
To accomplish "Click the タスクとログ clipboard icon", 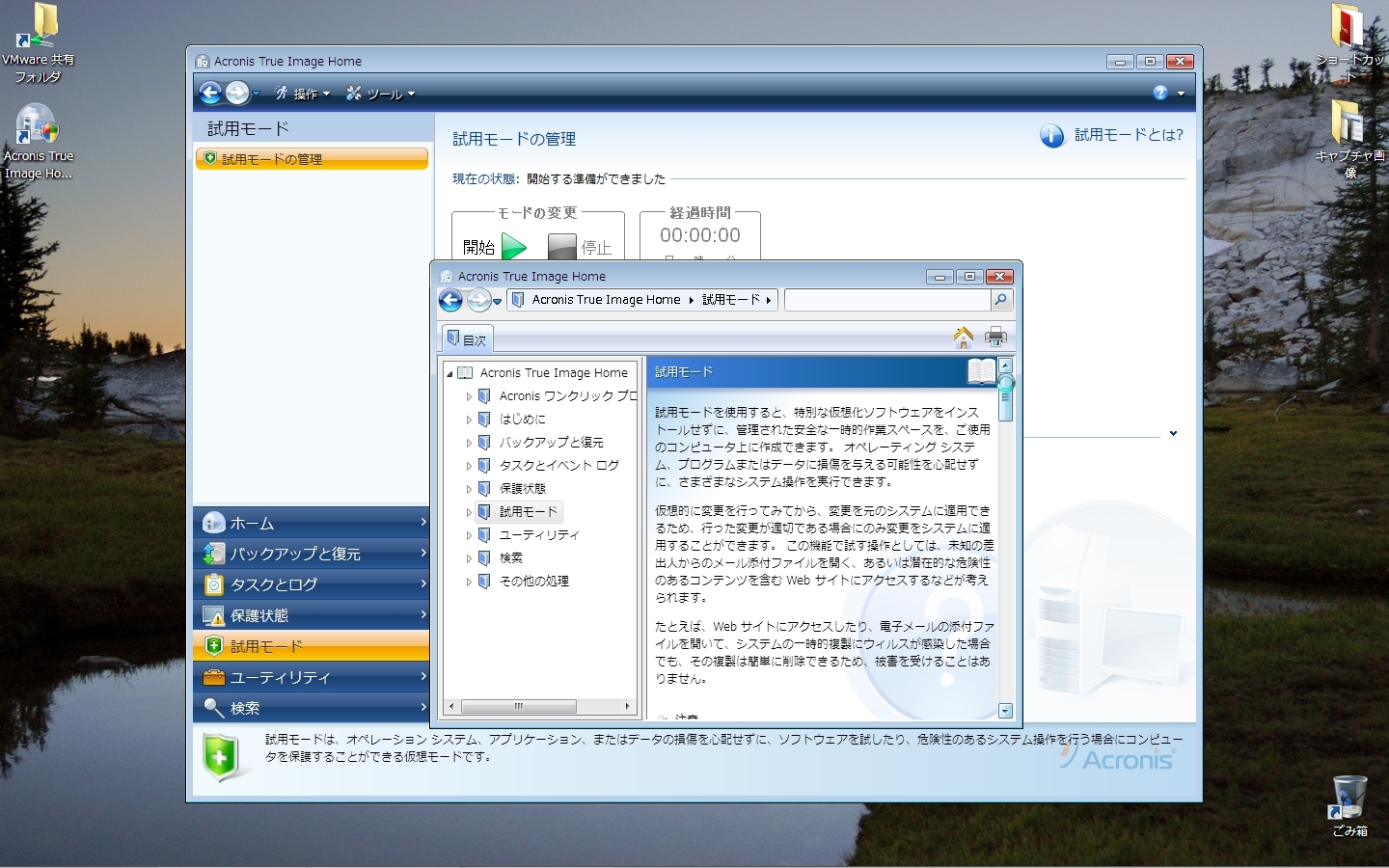I will 214,584.
